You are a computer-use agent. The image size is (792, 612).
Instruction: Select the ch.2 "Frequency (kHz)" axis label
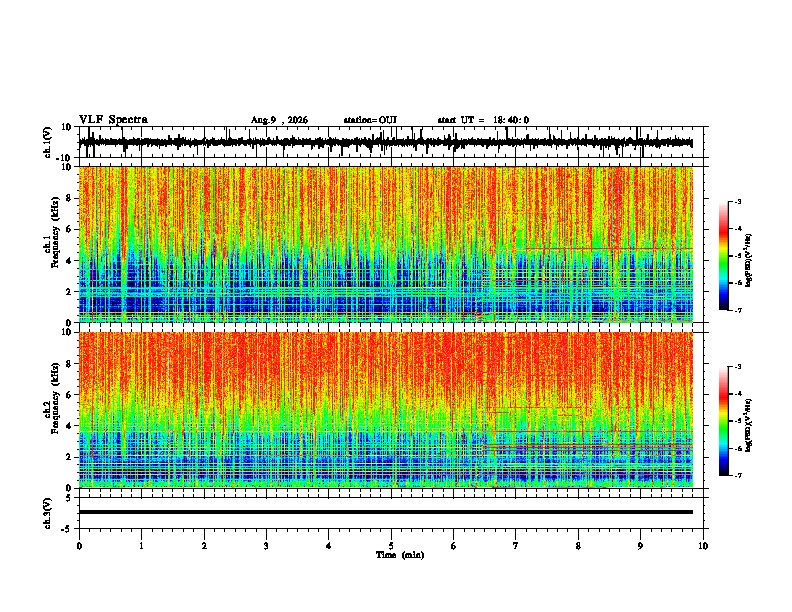[56, 398]
